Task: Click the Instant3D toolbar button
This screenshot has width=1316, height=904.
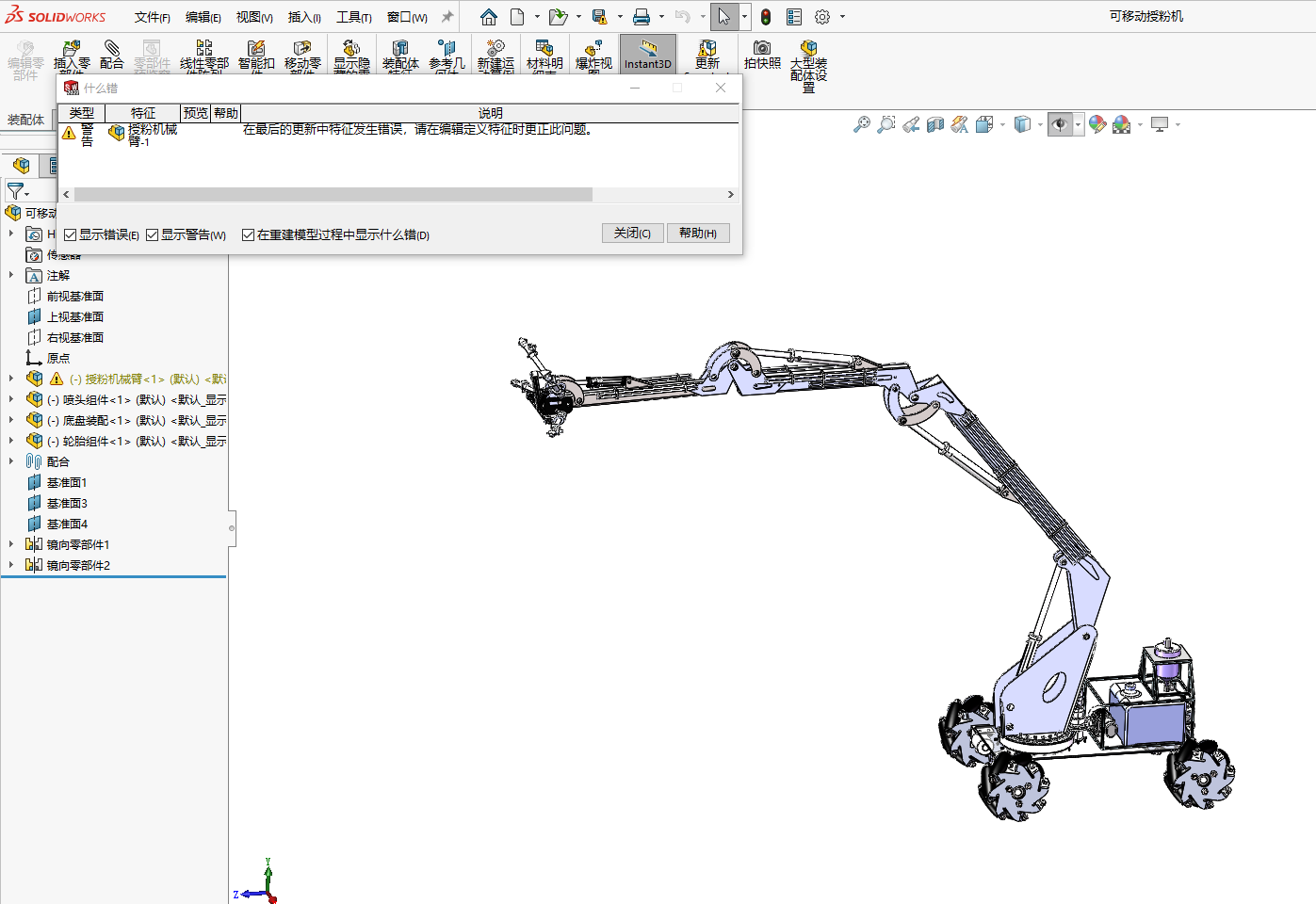Action: [x=647, y=54]
